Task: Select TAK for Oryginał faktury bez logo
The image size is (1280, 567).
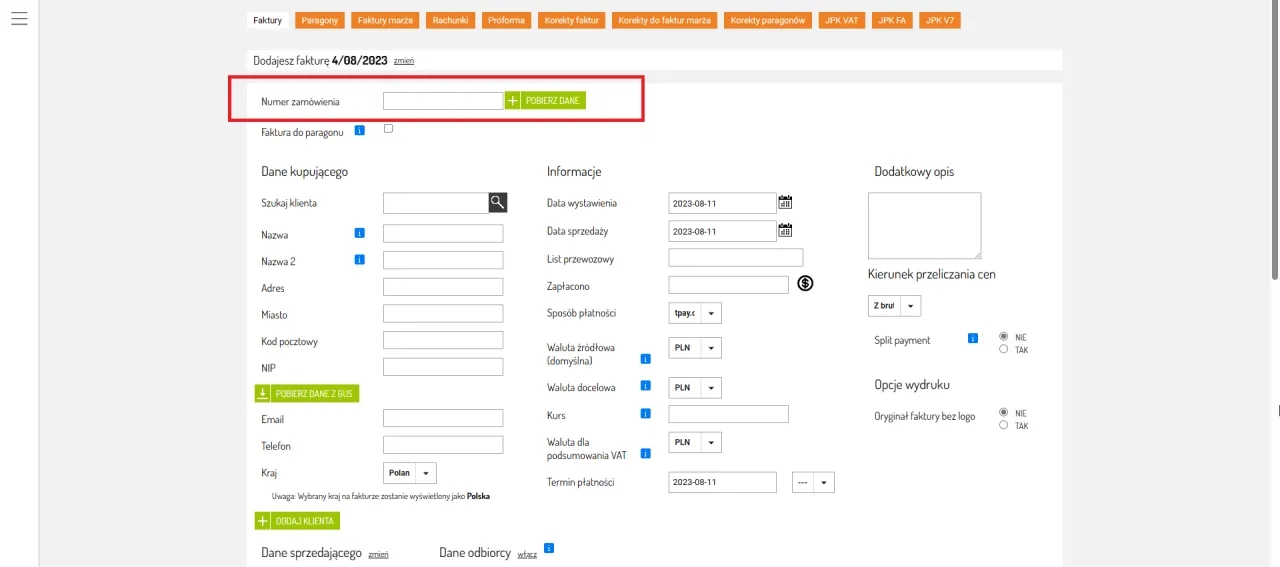Action: (x=1003, y=425)
